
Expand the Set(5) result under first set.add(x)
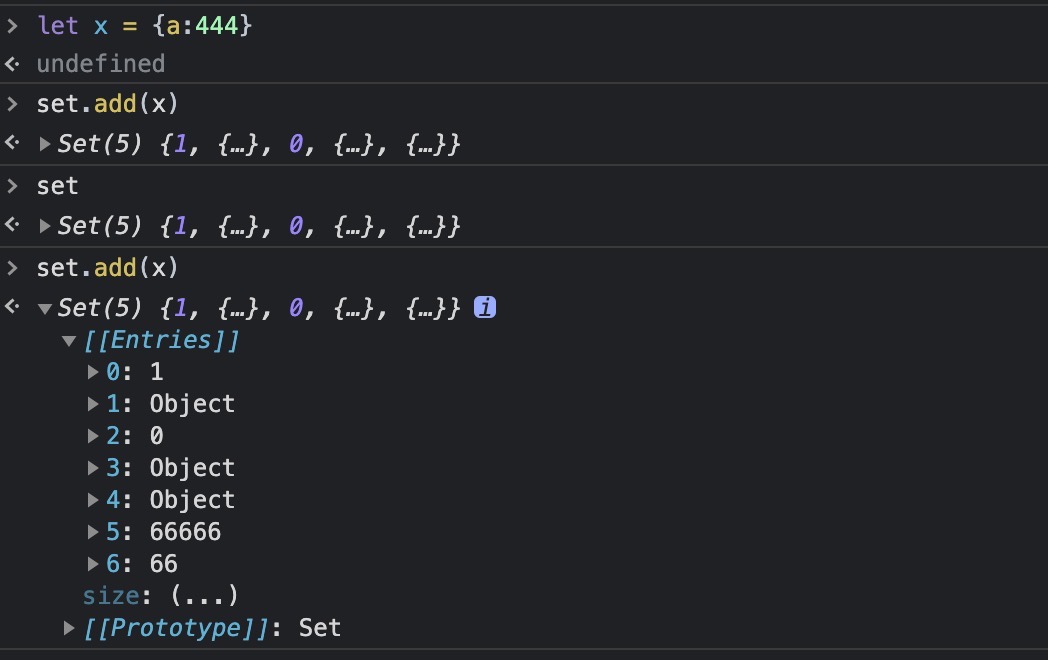click(x=44, y=144)
